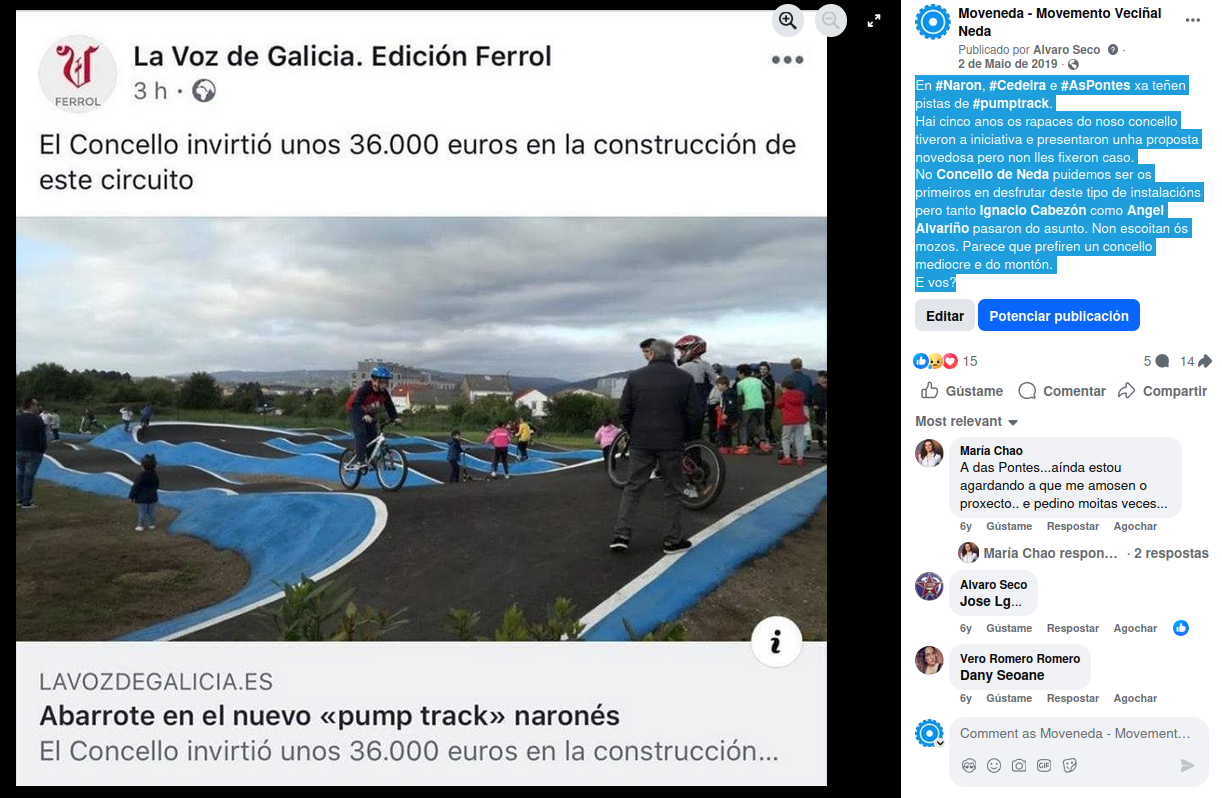
Task: Toggle Gústame on María Chao's comment
Action: click(x=1009, y=526)
